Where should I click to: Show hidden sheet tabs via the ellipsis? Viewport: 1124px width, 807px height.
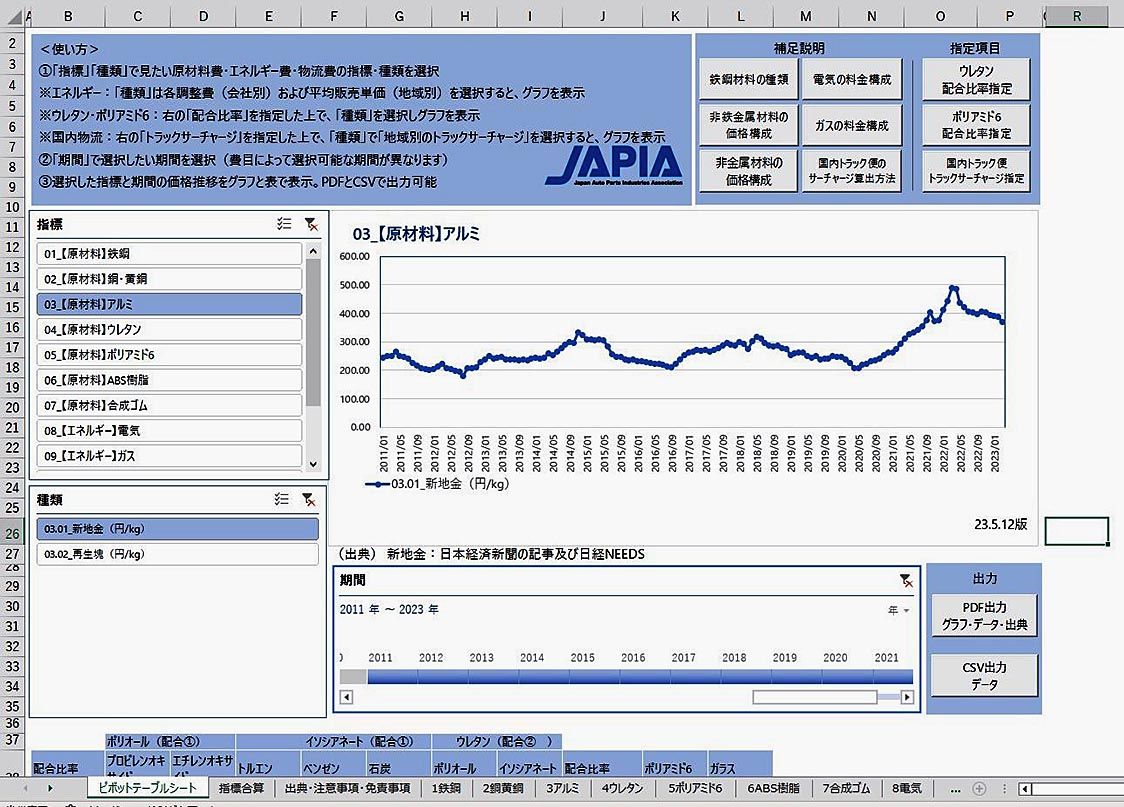[953, 788]
